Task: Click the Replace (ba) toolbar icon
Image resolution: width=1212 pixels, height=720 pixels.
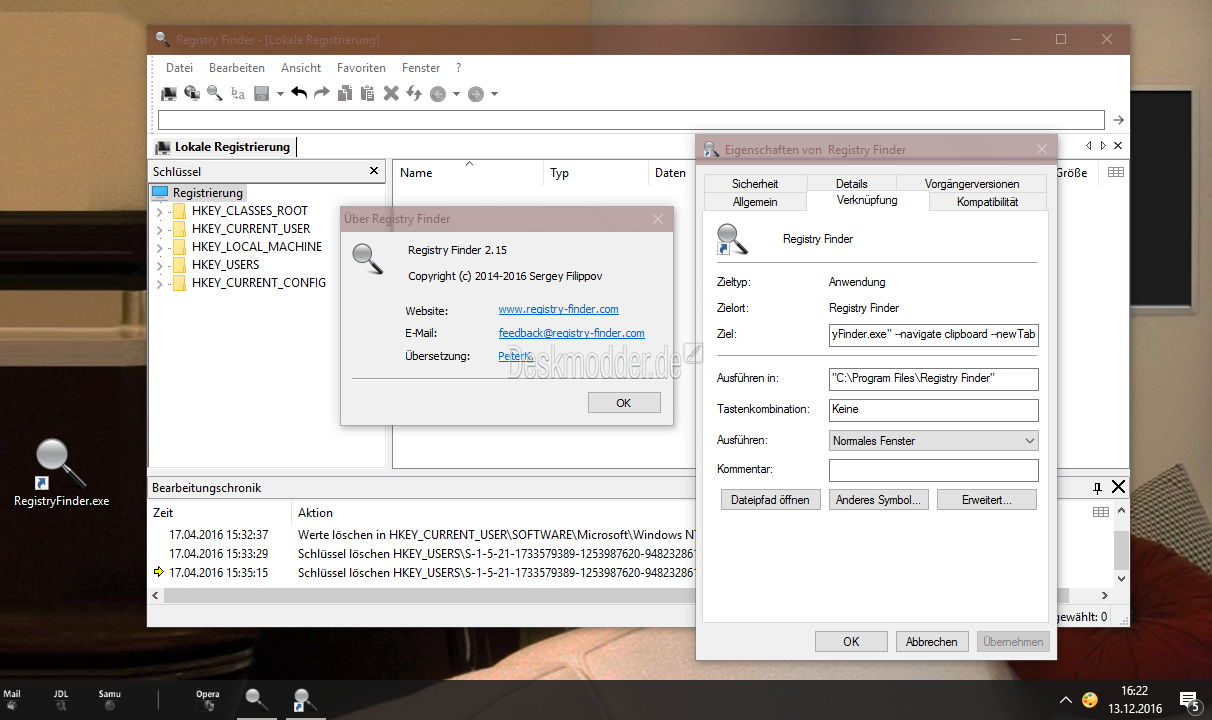Action: [x=238, y=93]
